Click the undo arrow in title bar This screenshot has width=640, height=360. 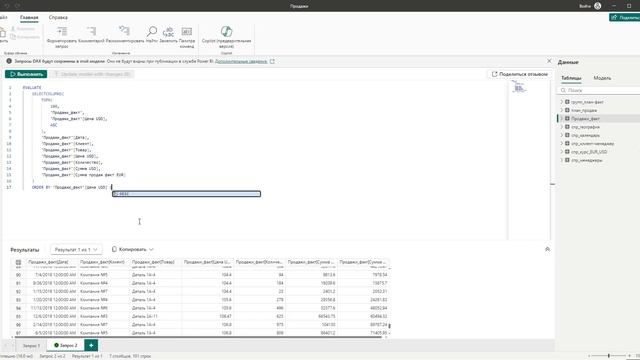pyautogui.click(x=7, y=6)
